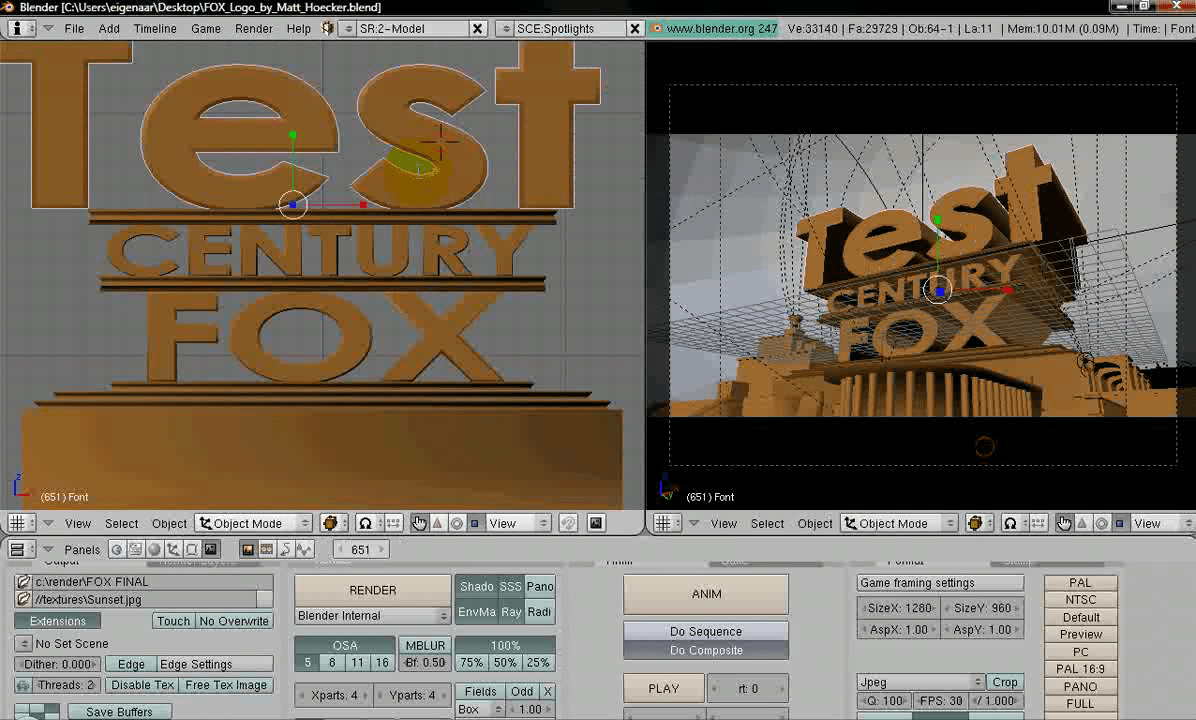Open the Blender Internal render engine dropdown
The height and width of the screenshot is (720, 1196).
[372, 615]
